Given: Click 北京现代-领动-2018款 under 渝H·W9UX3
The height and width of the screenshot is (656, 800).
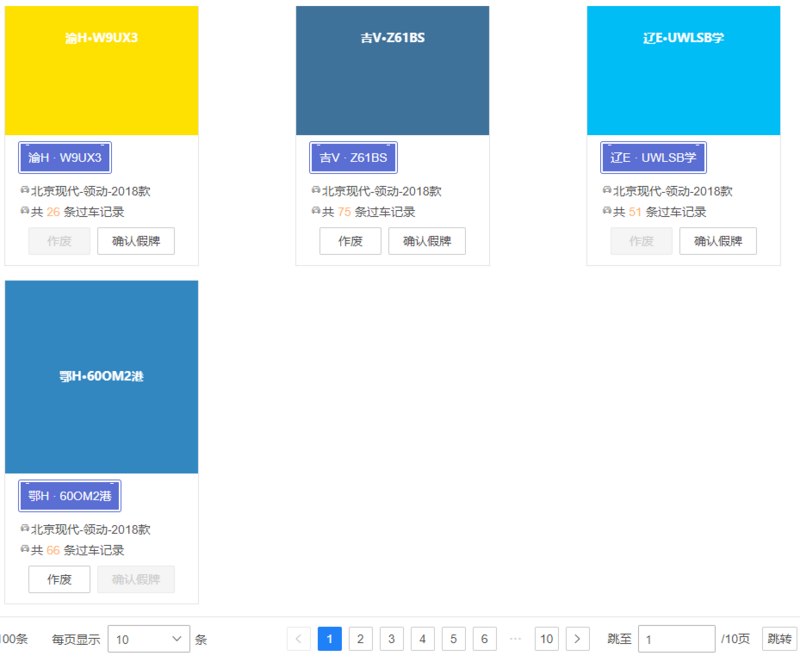Looking at the screenshot, I should (91, 191).
